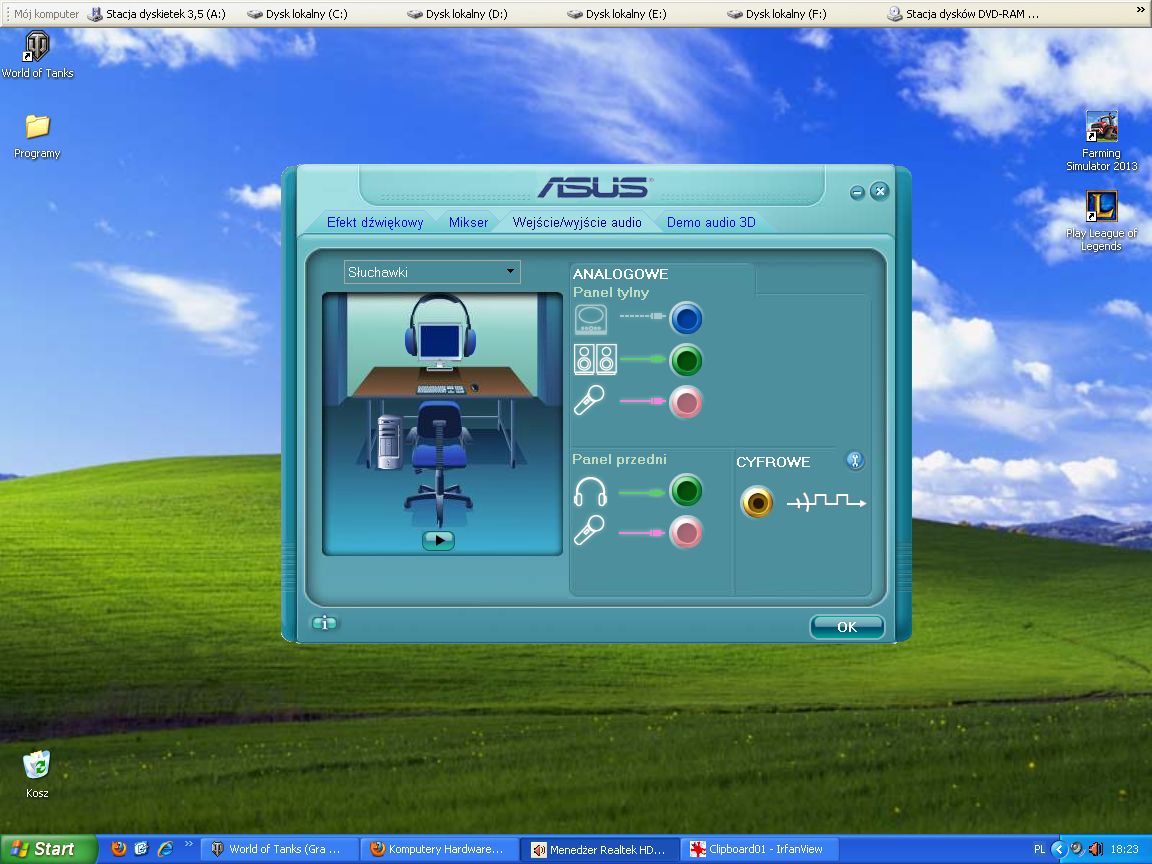Screen dimensions: 1152x864
Task: Click the digital S/PDIF coaxial connector
Action: tap(757, 503)
